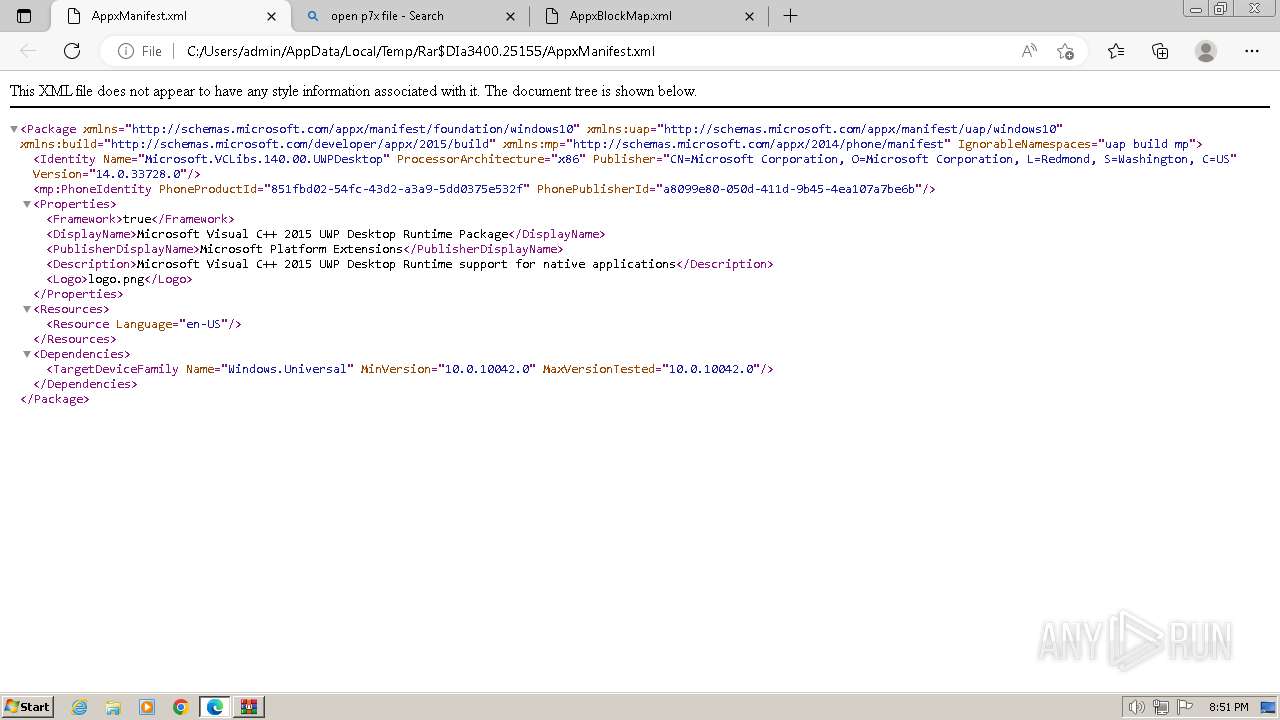Image resolution: width=1280 pixels, height=720 pixels.
Task: Close the AppxManifest.xml tab
Action: point(272,16)
